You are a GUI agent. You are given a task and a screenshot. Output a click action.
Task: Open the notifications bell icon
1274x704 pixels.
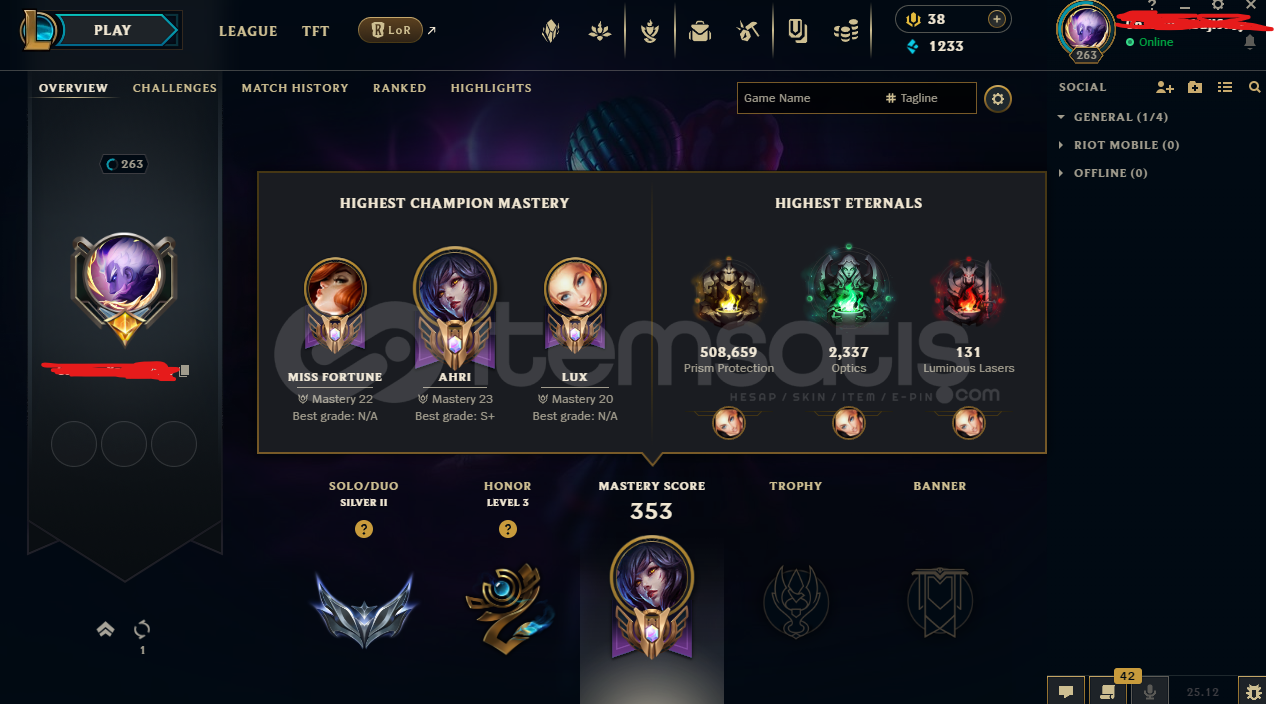[1250, 42]
